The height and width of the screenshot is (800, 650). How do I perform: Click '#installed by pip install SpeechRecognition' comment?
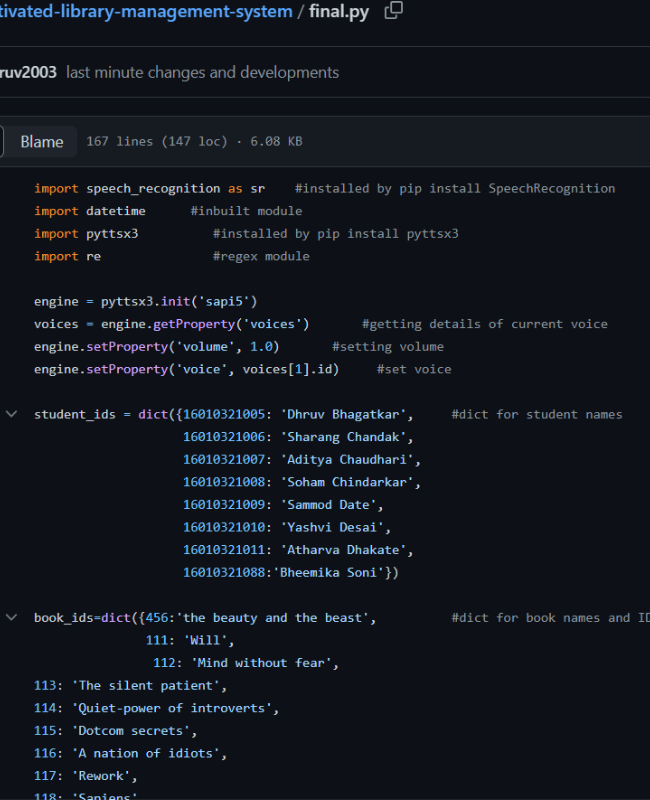(455, 188)
